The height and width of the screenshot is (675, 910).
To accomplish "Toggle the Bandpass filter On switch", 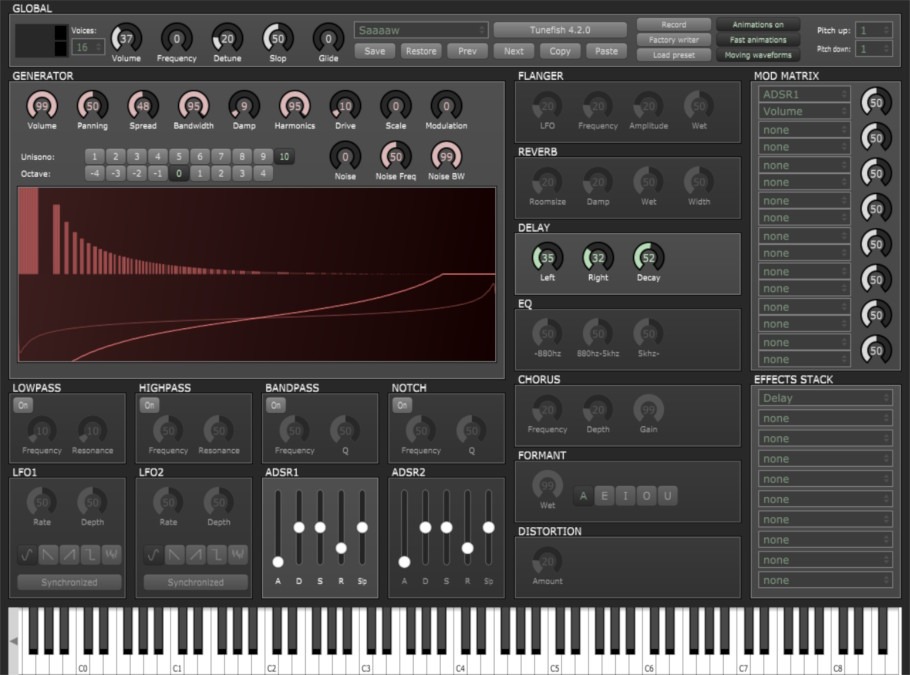I will coord(276,405).
